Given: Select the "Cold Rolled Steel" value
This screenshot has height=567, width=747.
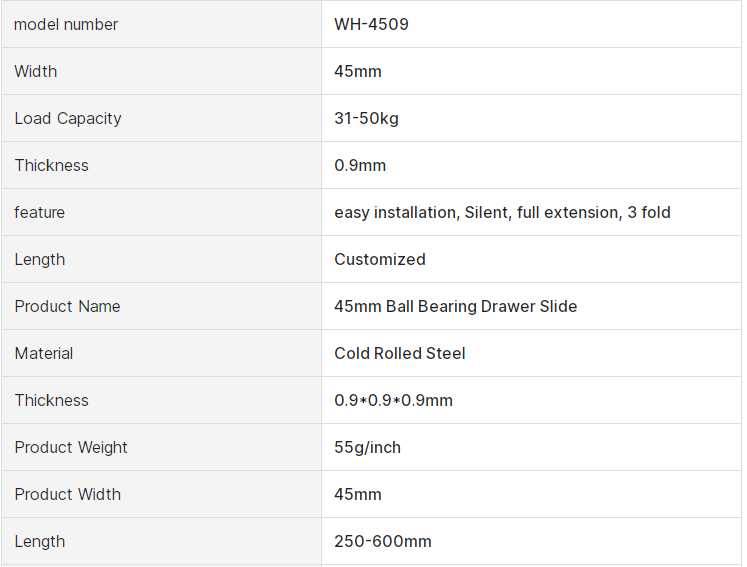Looking at the screenshot, I should click(400, 353).
